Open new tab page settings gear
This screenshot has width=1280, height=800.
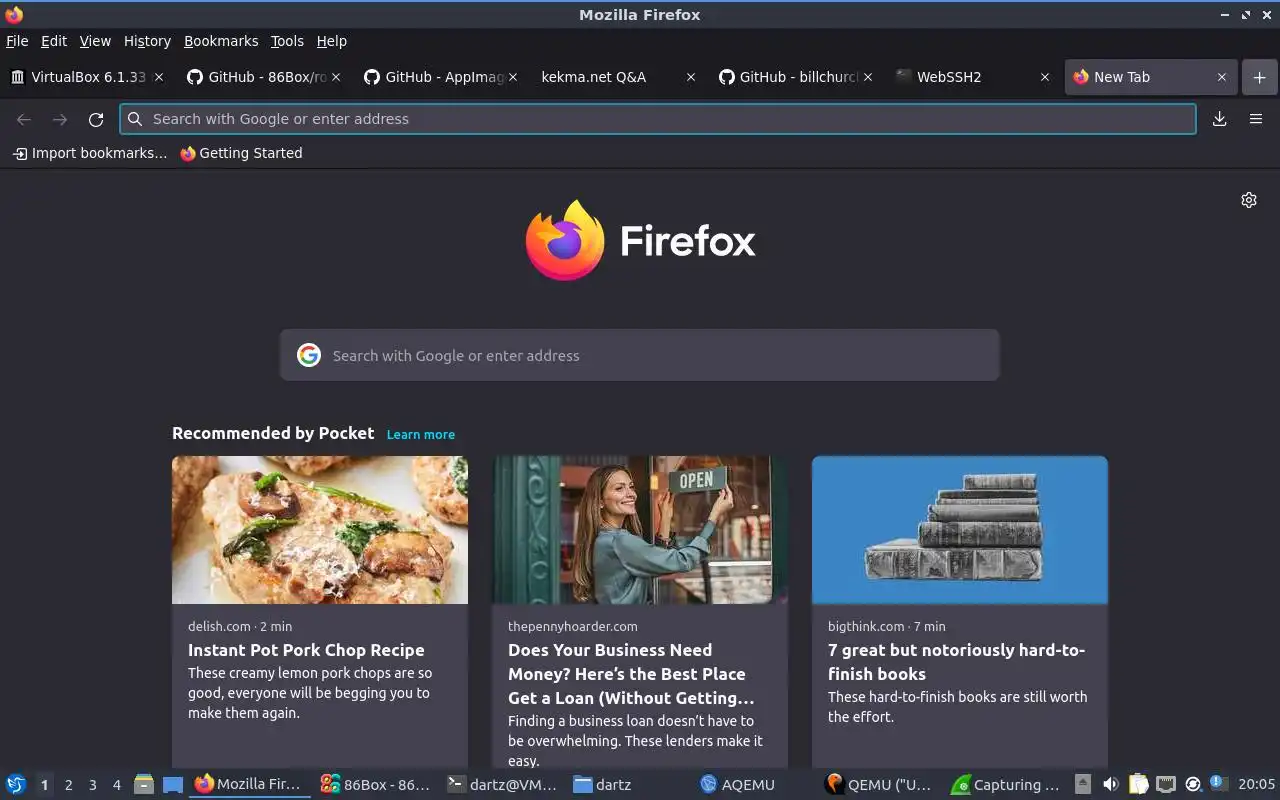click(x=1249, y=200)
